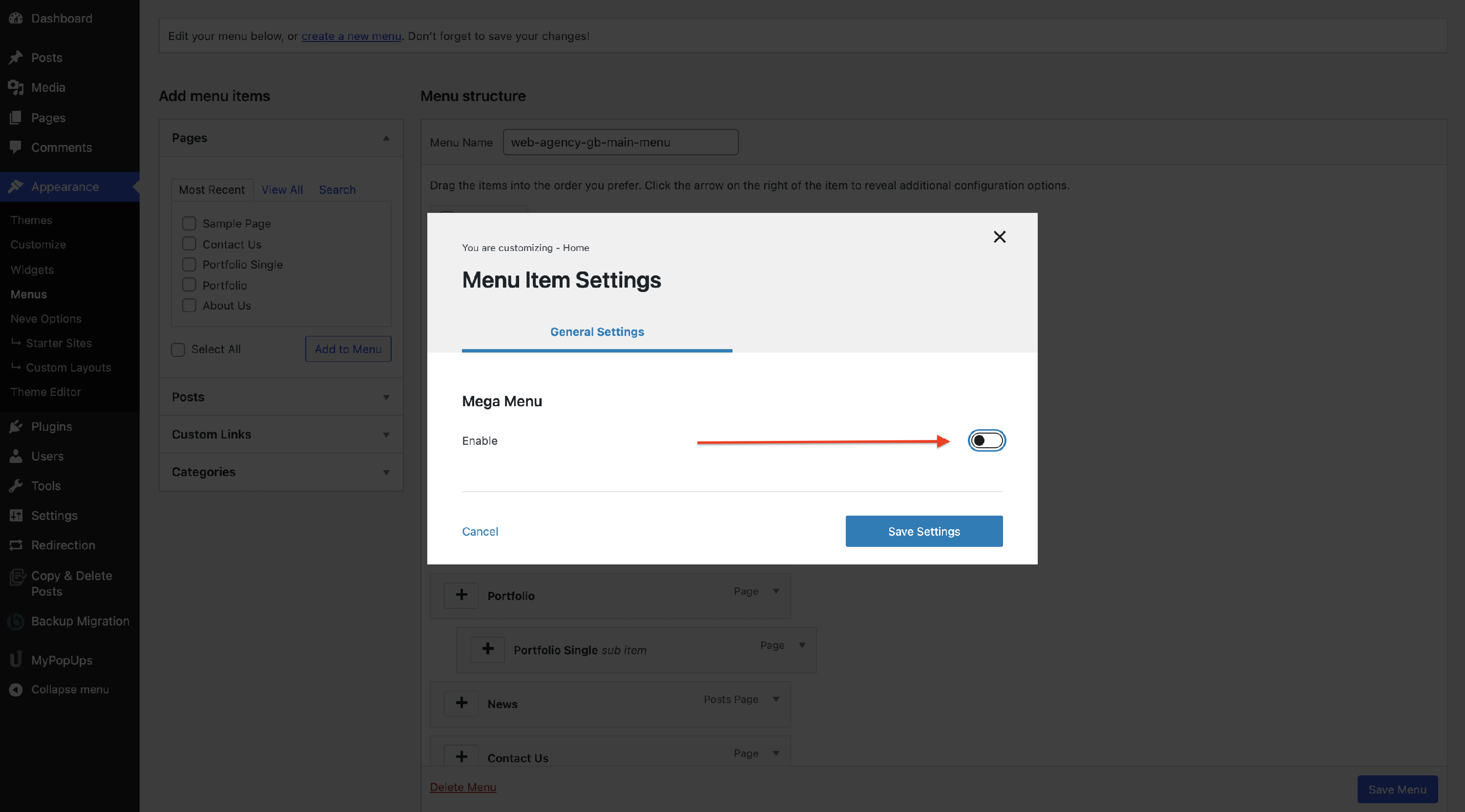The image size is (1465, 812).
Task: Tick the Select All checkbox
Action: tap(178, 349)
